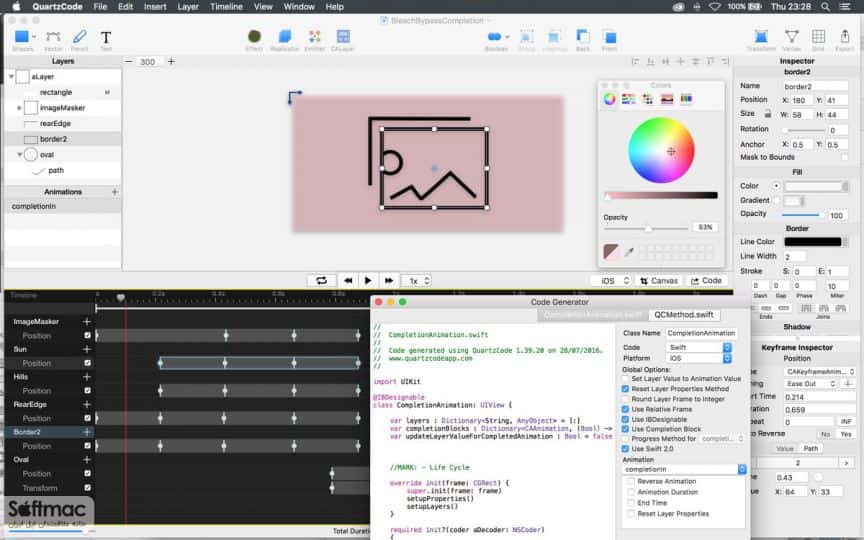Screen dimensions: 864x540
Task: Collapse the oval layer
Action: pos(20,155)
